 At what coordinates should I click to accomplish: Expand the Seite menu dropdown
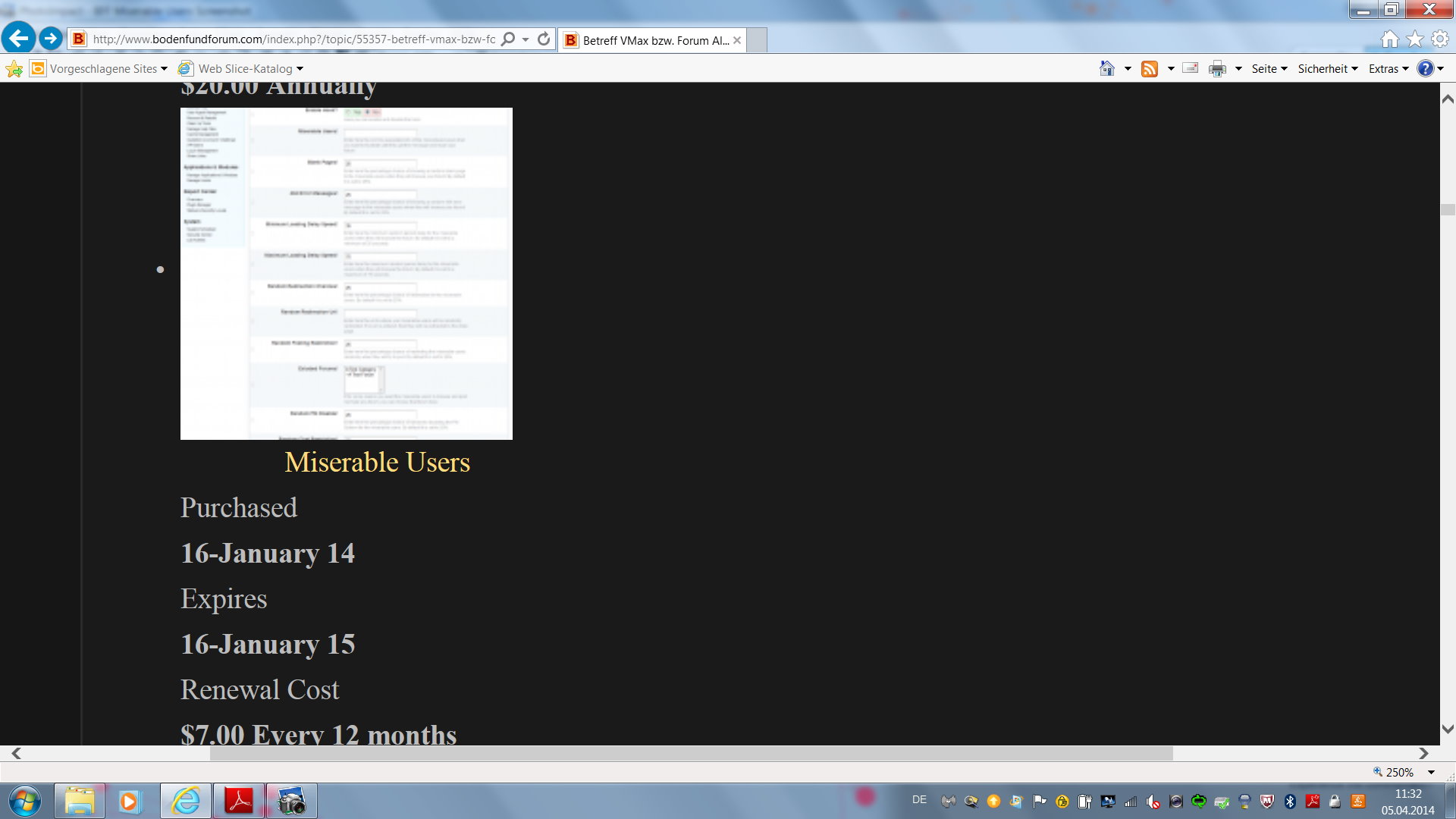1269,69
